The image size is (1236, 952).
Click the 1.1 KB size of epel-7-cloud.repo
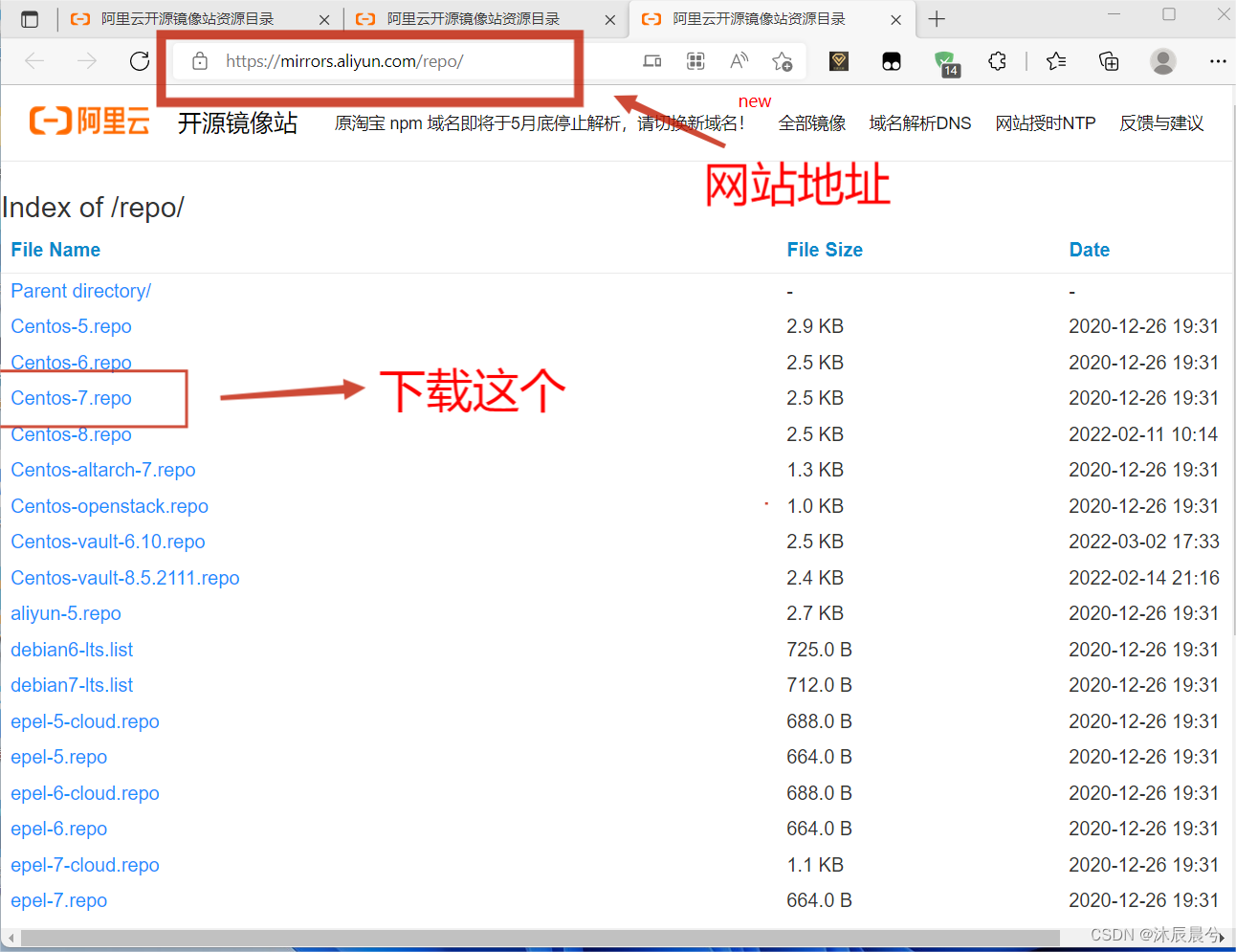(815, 865)
